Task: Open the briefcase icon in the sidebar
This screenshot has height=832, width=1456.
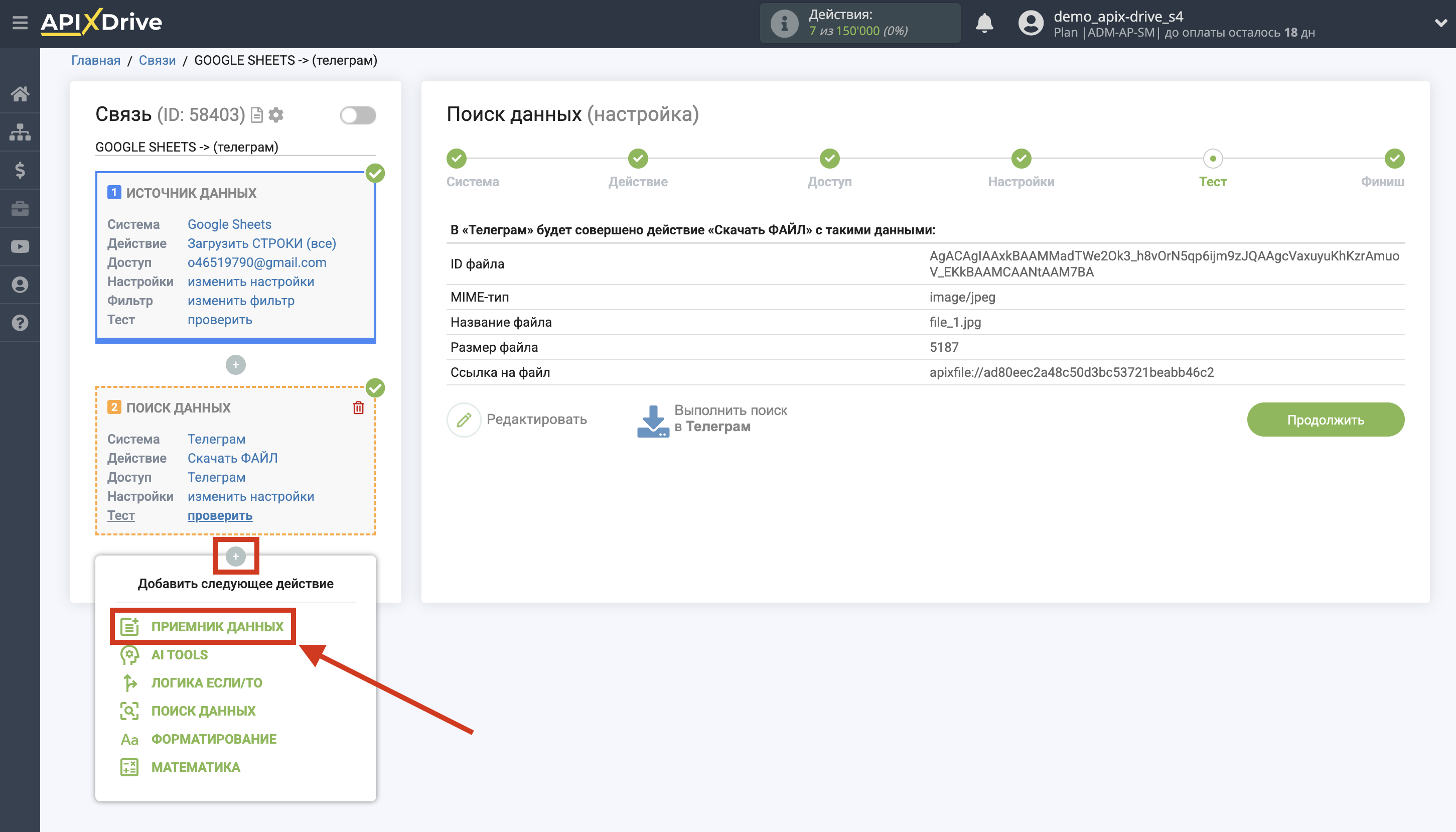Action: 21,208
